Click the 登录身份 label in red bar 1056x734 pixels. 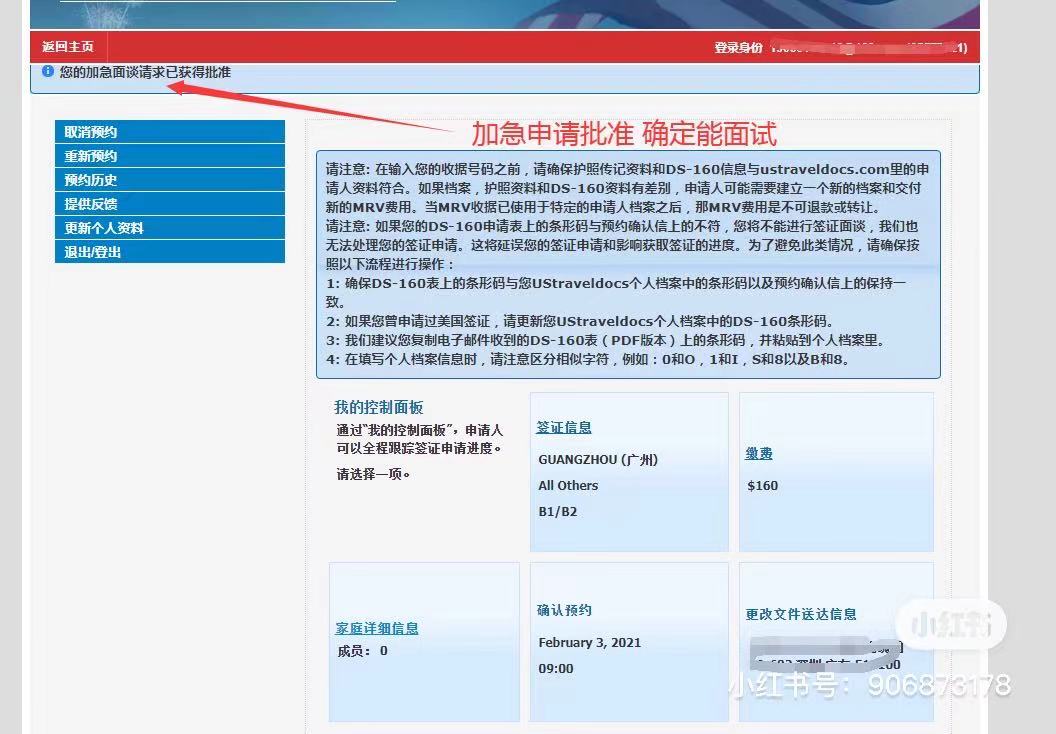[738, 48]
